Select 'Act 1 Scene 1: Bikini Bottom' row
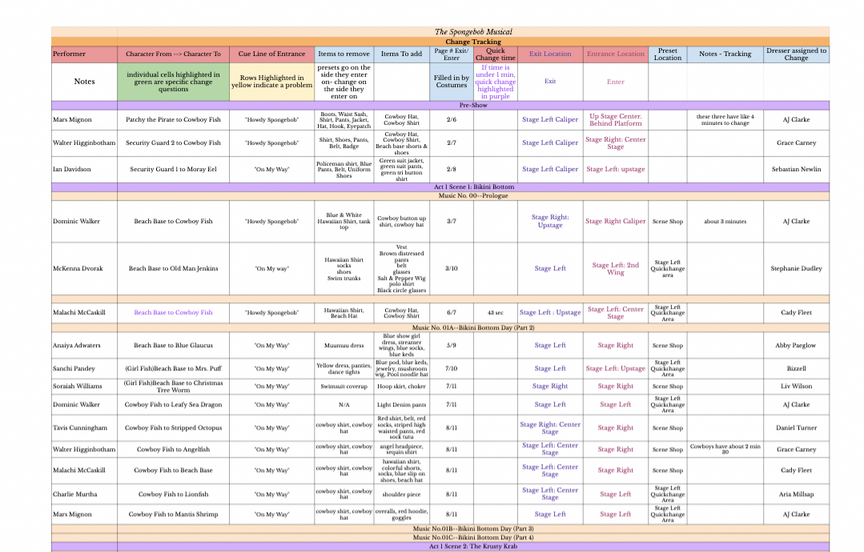 (473, 187)
